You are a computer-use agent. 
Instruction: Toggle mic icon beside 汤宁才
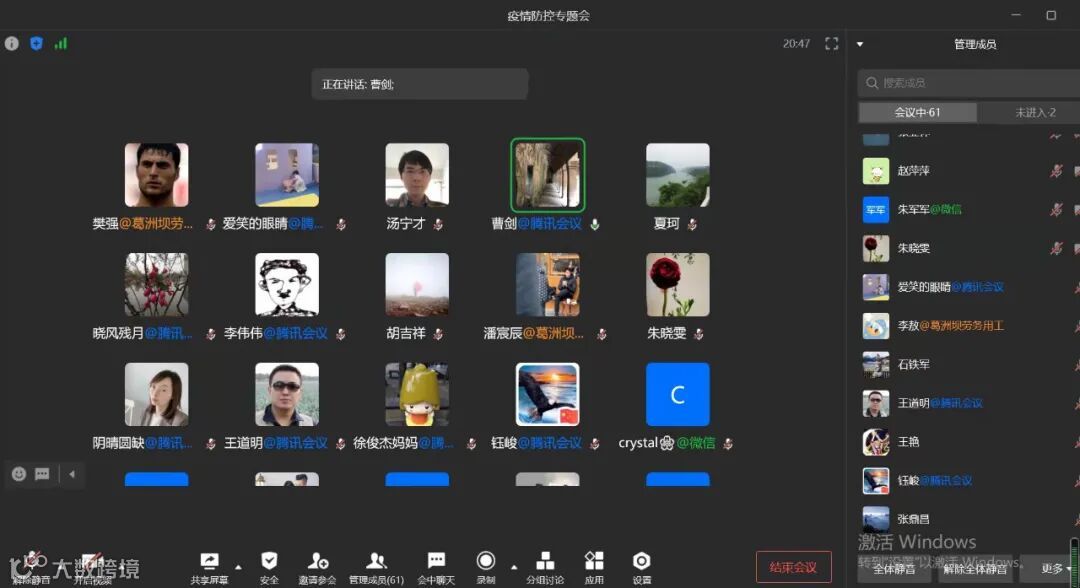438,224
